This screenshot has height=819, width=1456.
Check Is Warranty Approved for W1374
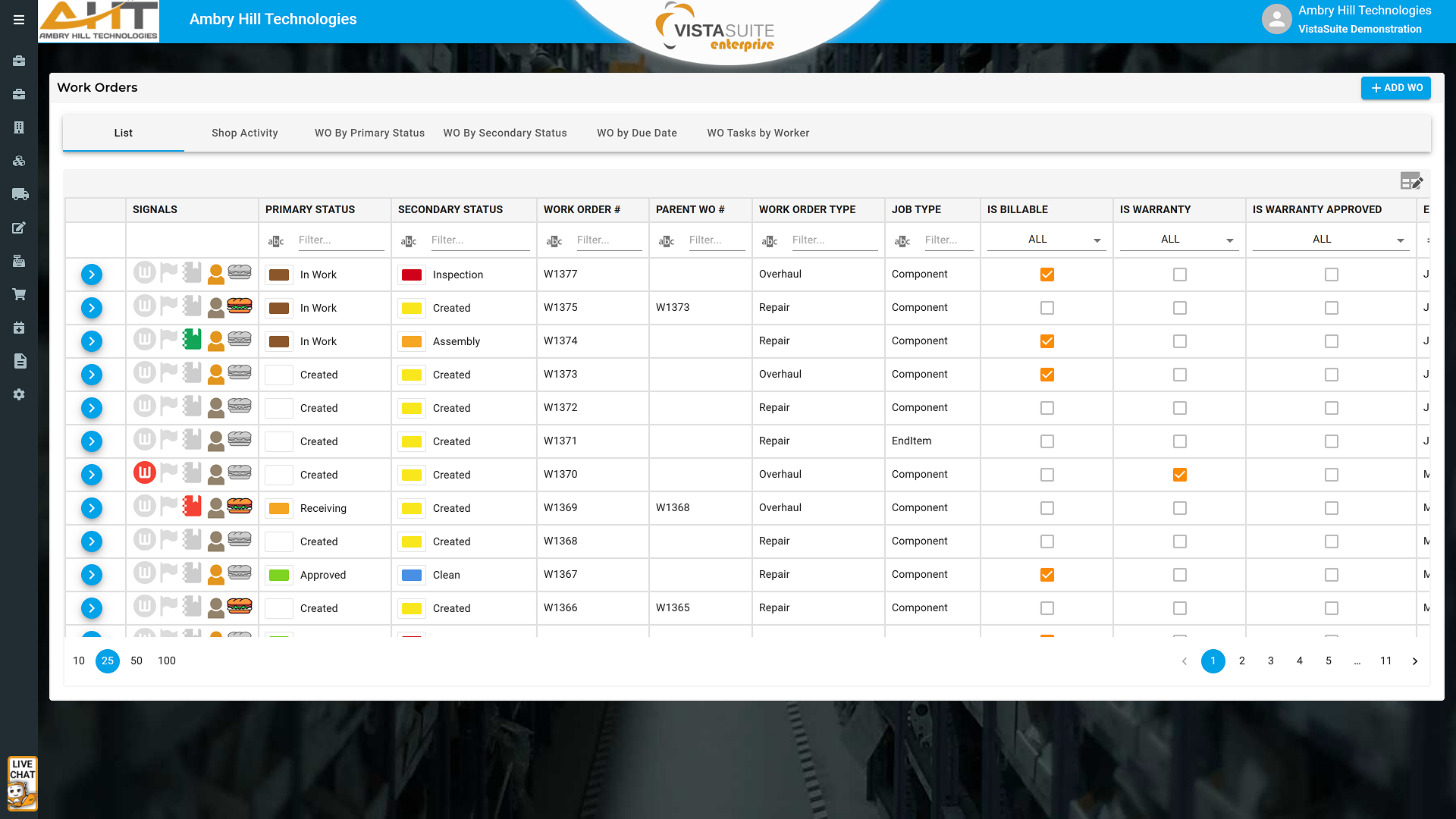coord(1331,341)
